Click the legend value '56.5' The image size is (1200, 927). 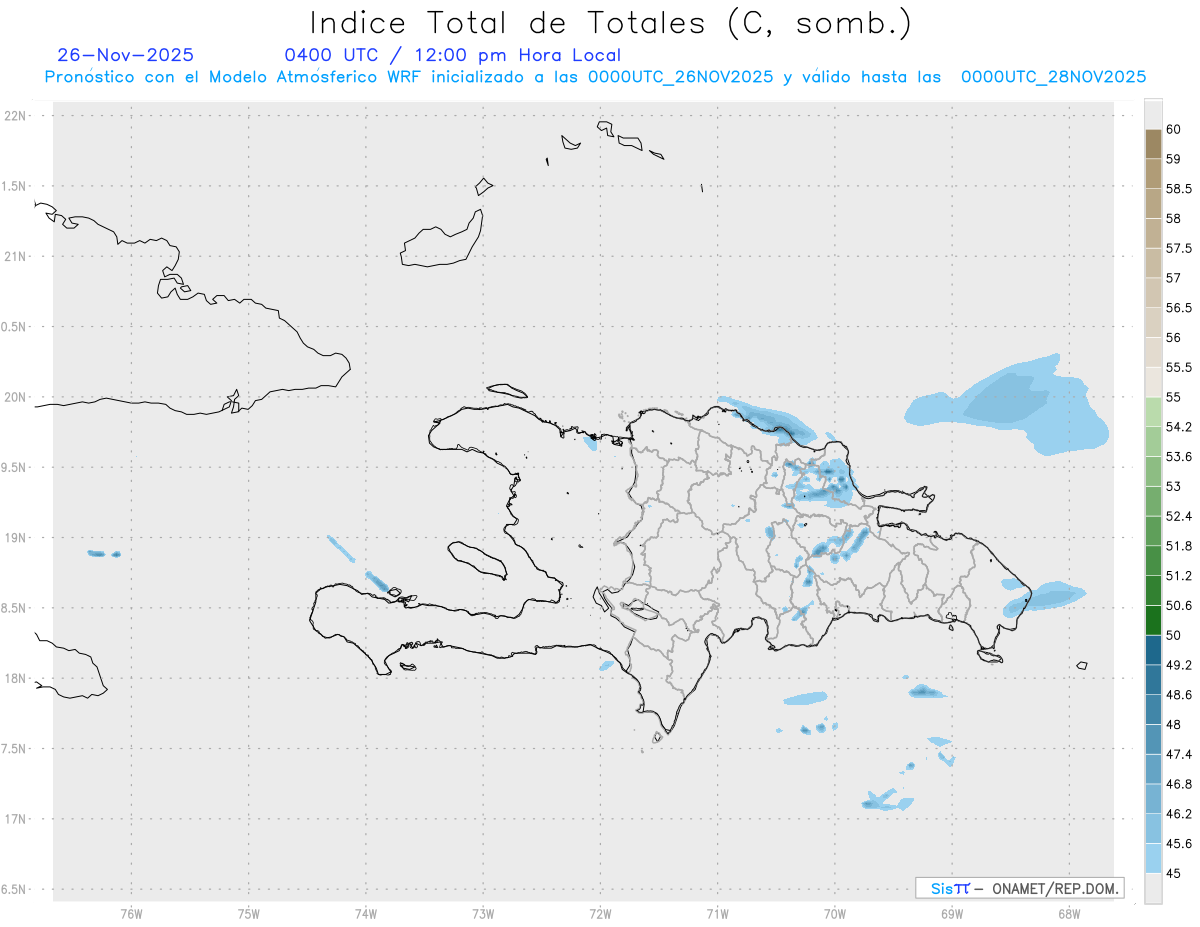[1178, 307]
